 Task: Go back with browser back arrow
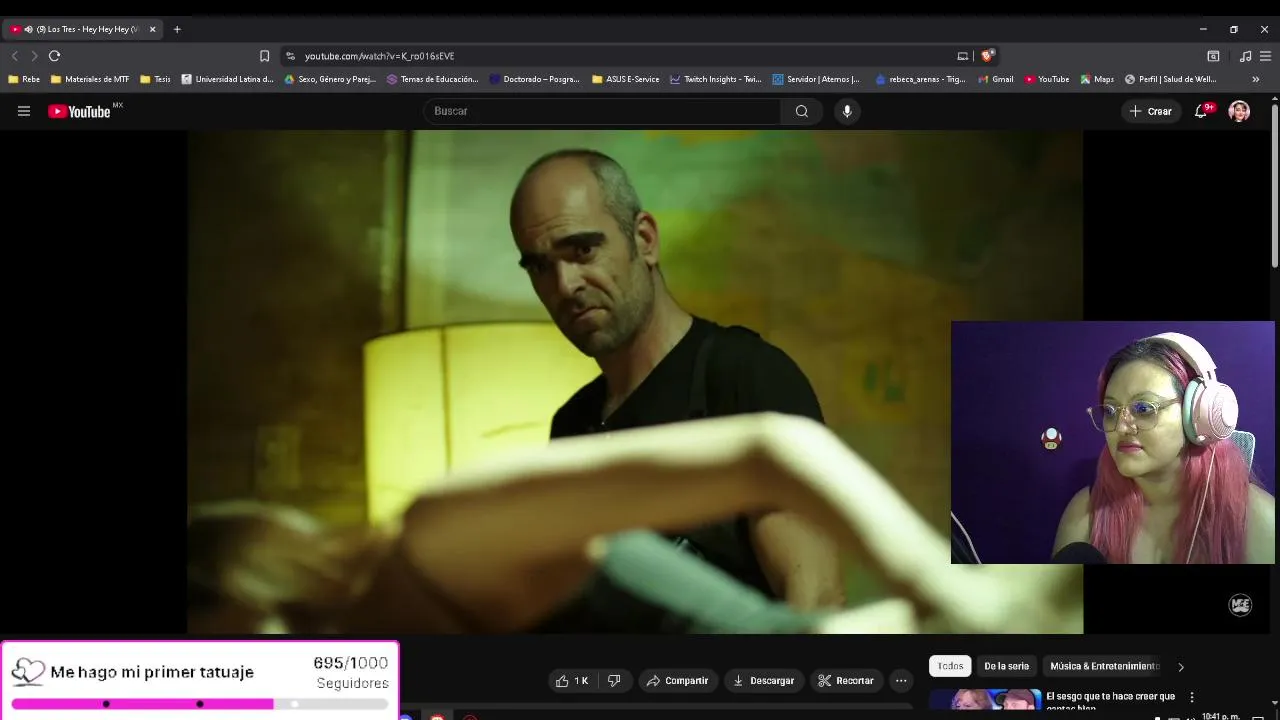[x=14, y=56]
